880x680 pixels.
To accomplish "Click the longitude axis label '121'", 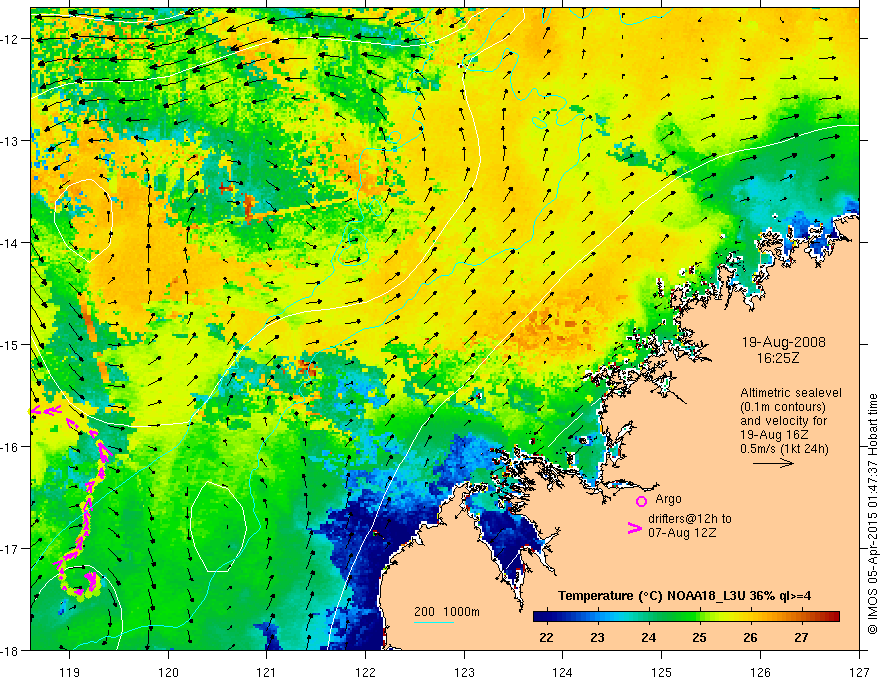I will point(267,672).
